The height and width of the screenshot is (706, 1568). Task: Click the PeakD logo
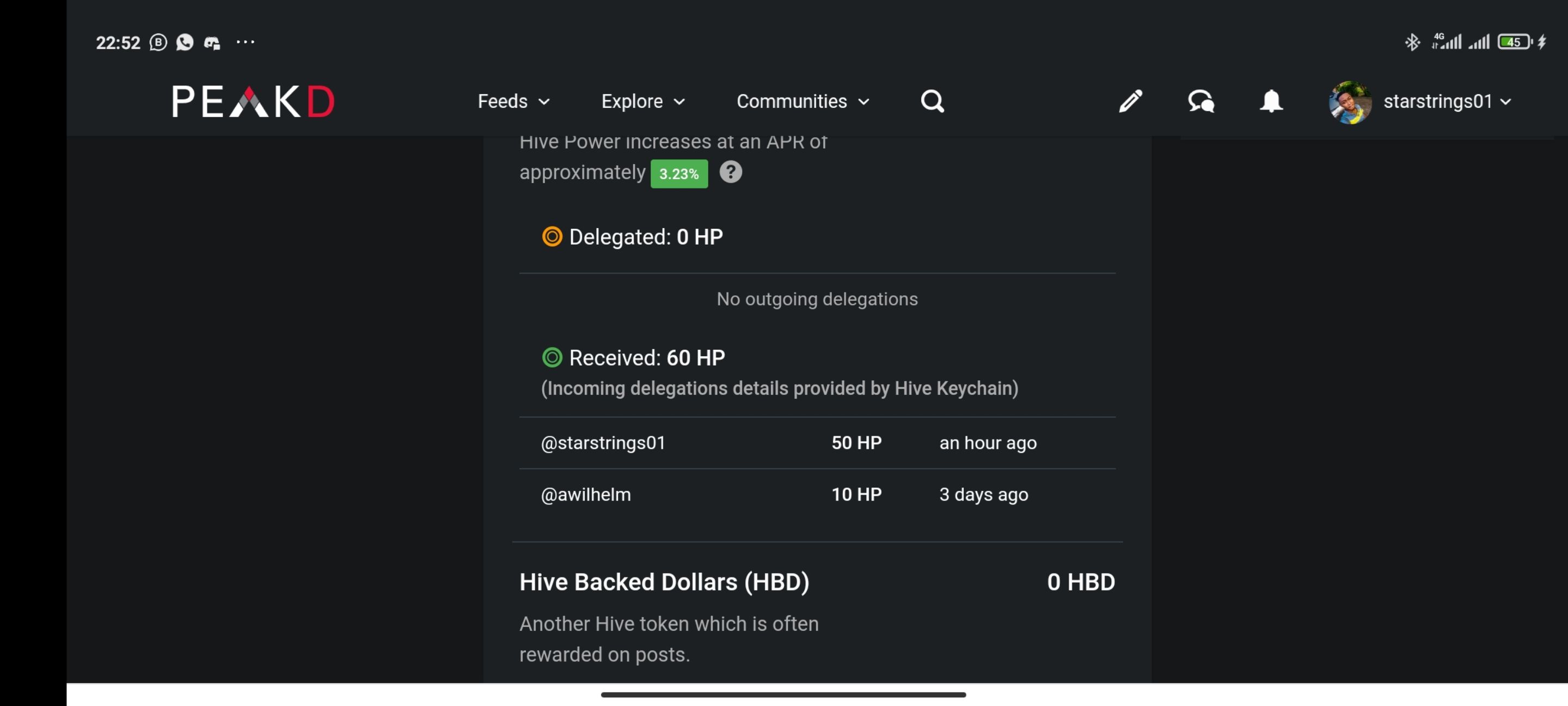tap(253, 101)
